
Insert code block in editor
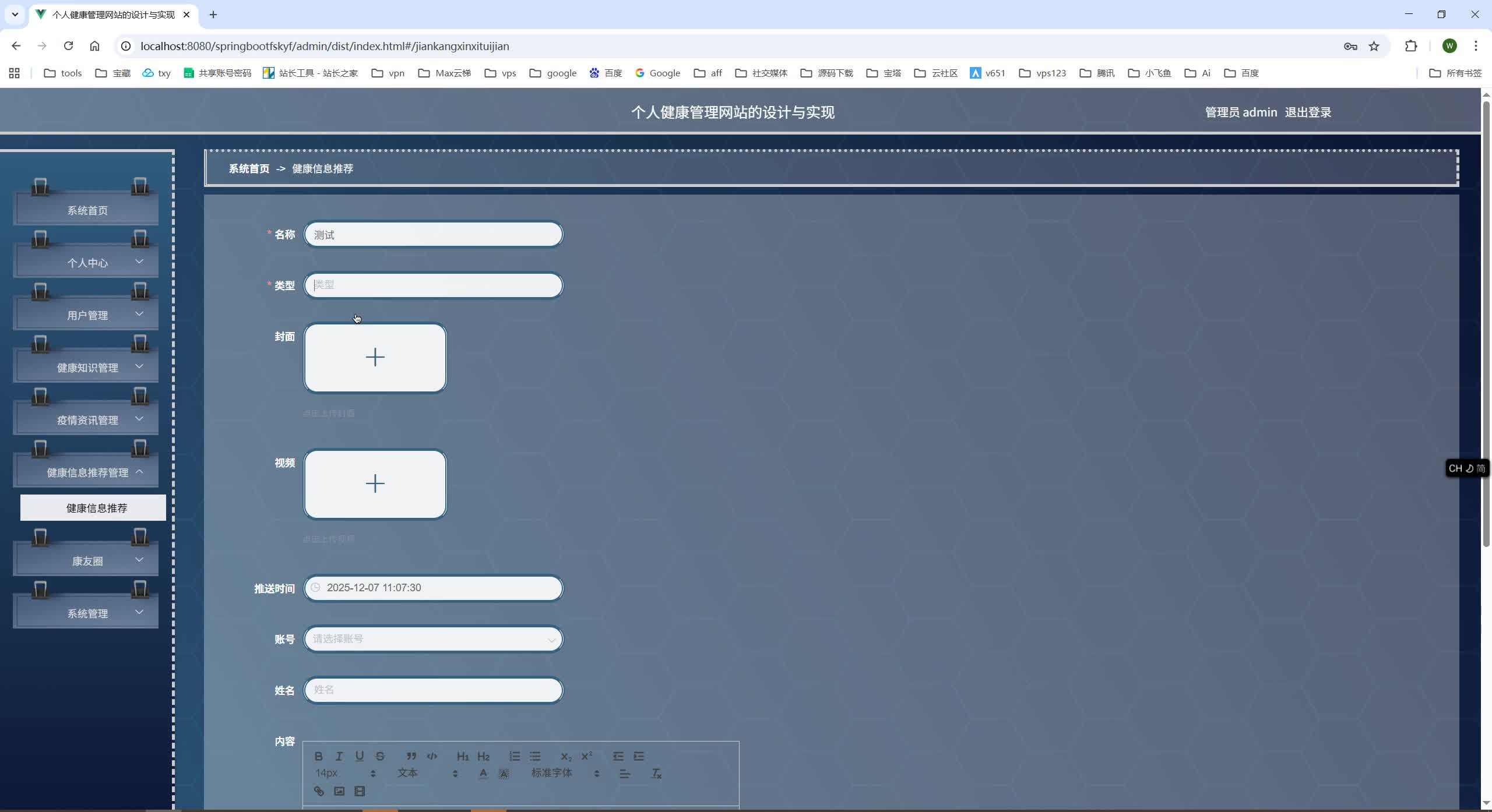[x=432, y=756]
